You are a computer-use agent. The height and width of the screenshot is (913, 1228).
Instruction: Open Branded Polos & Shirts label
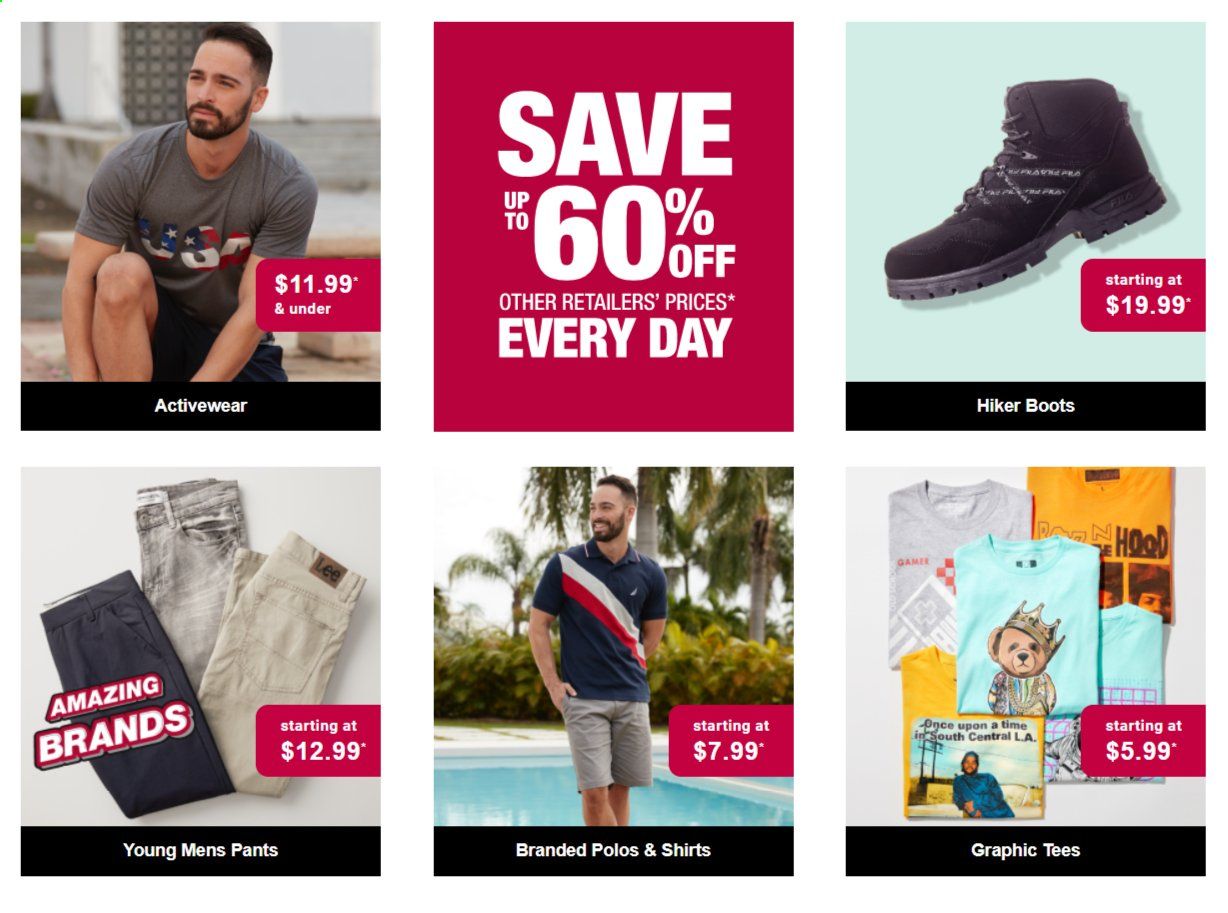point(613,851)
